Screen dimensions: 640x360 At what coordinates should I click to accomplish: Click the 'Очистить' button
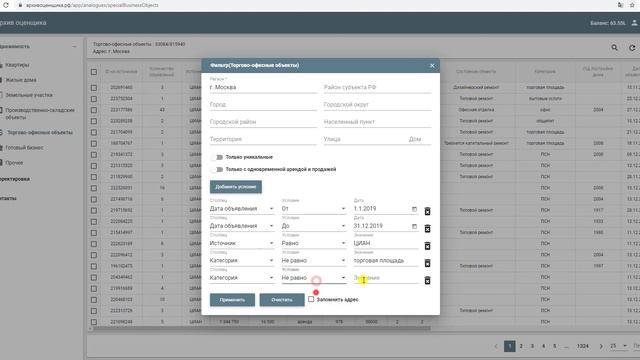tap(282, 300)
